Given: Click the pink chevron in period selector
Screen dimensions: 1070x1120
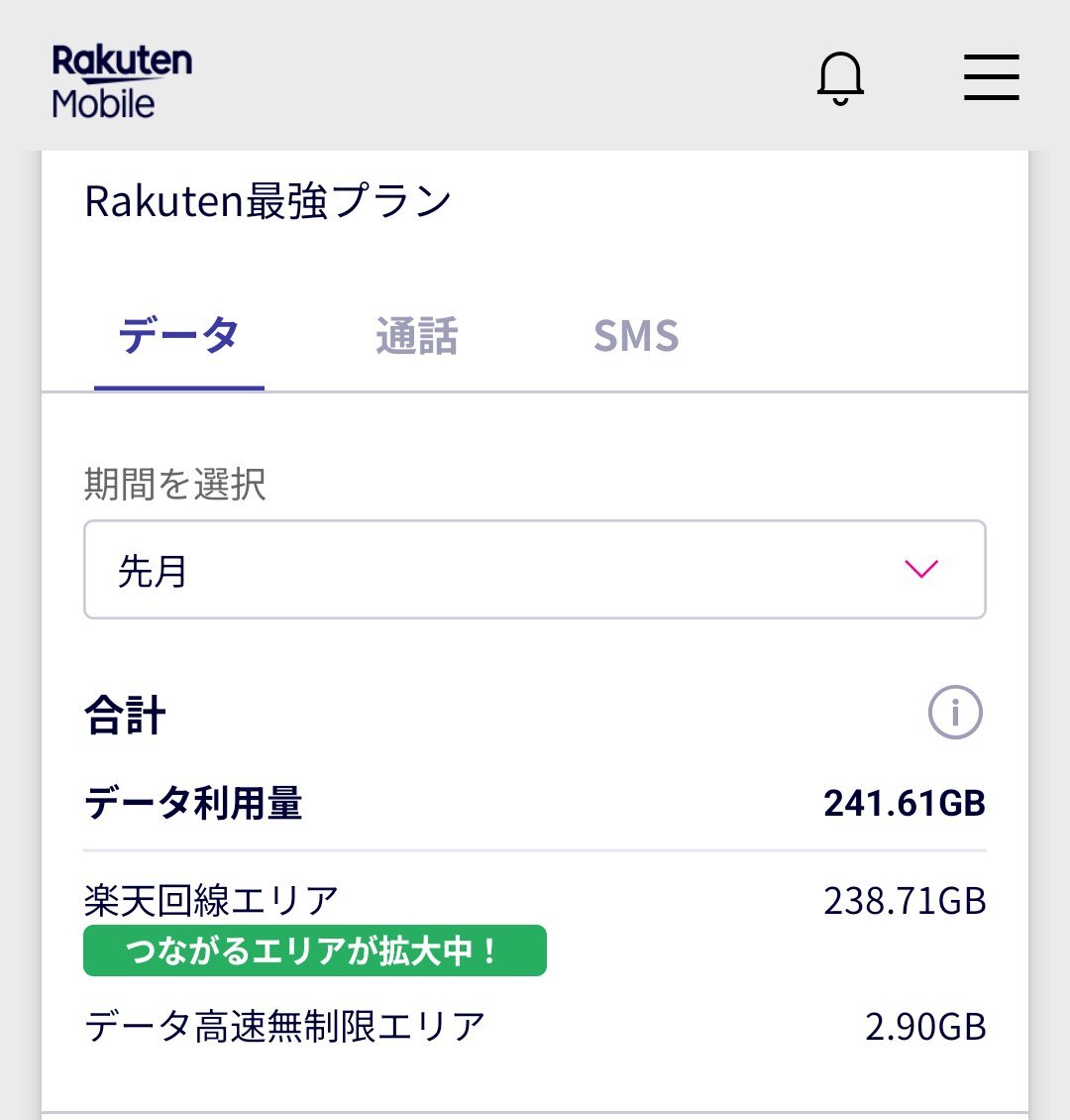Looking at the screenshot, I should (x=921, y=569).
